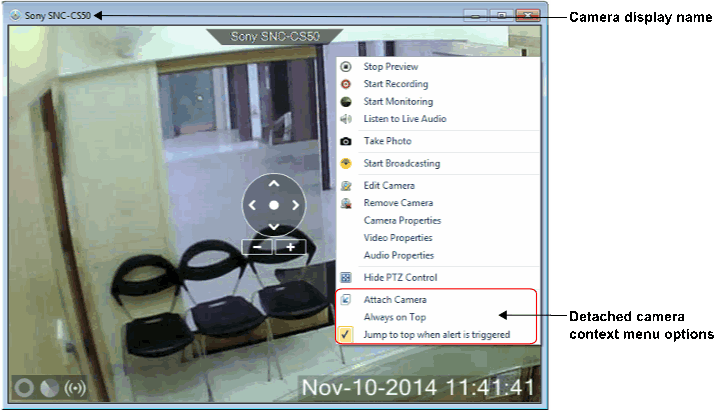Click the Start Broadcasting icon
Screen dimensions: 714x410
tap(346, 163)
